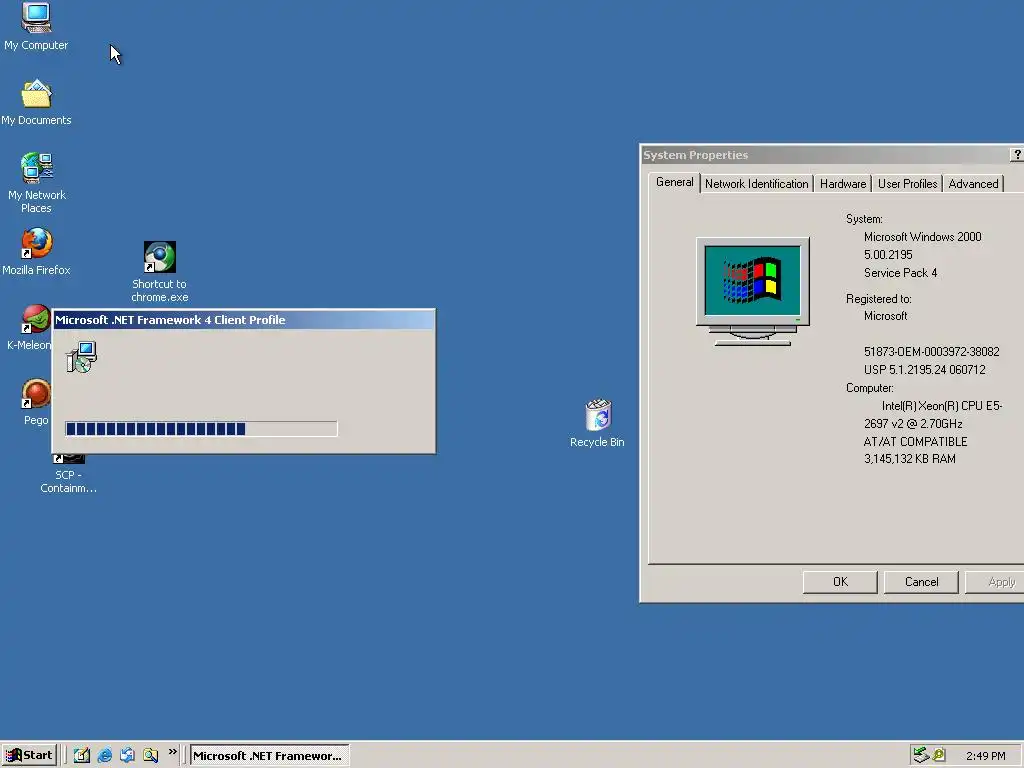Switch to the General tab
This screenshot has width=1024, height=768.
tap(675, 182)
